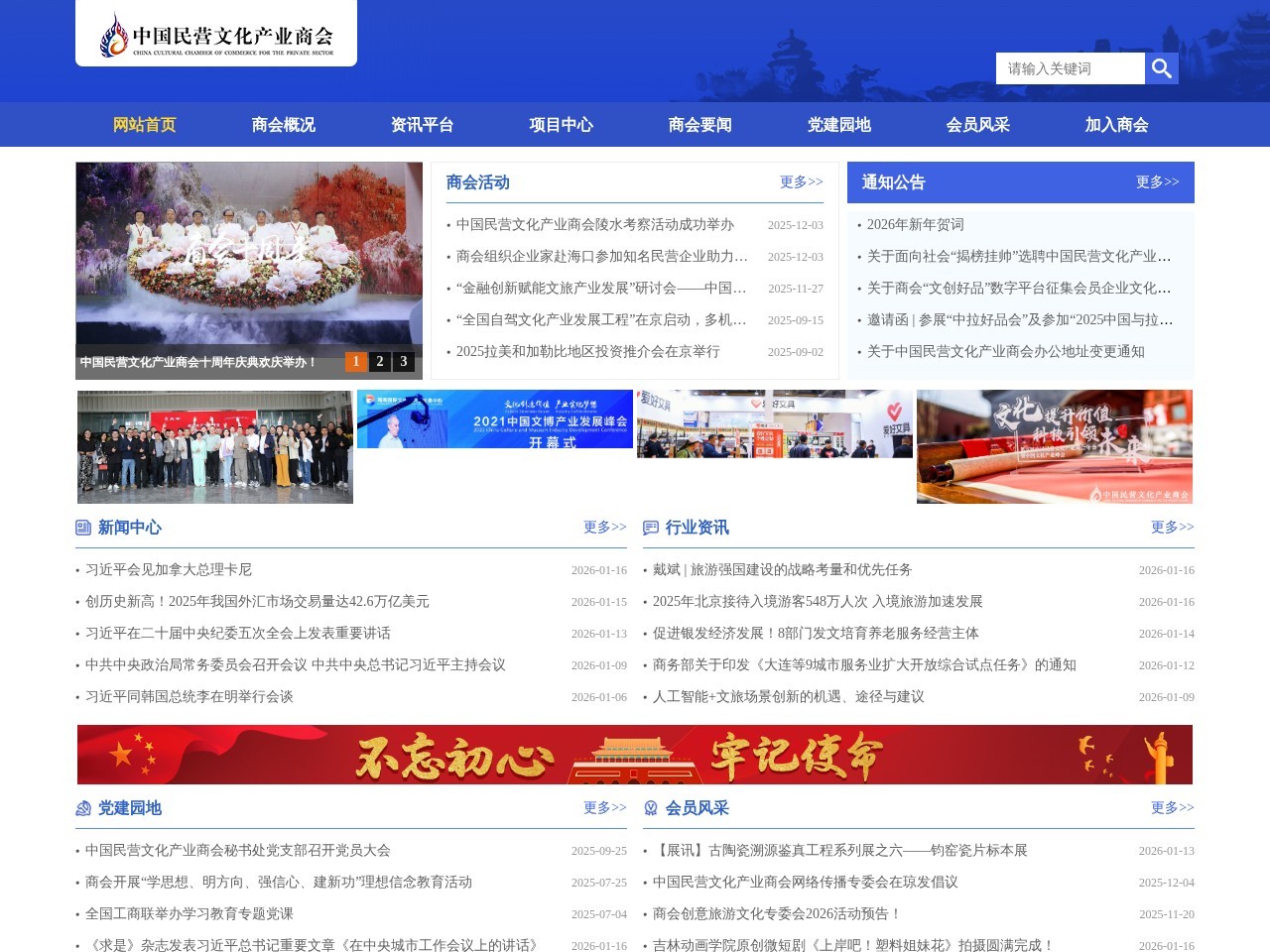Click the chamber logo in header
The height and width of the screenshot is (952, 1270).
click(216, 36)
